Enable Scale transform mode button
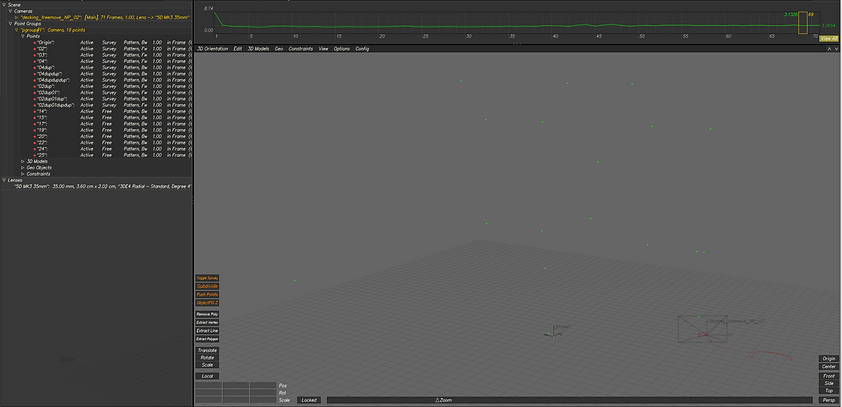This screenshot has height=407, width=842. pos(207,365)
